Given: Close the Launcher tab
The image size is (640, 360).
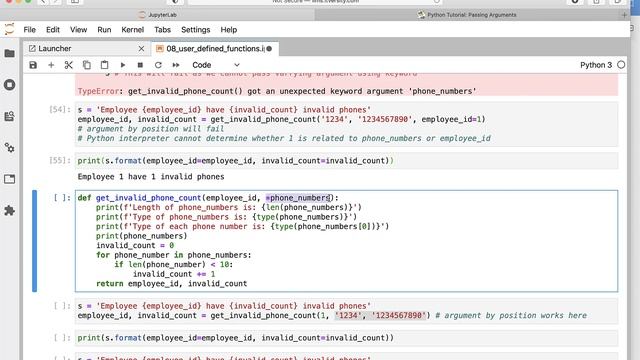Looking at the screenshot, I should pyautogui.click(x=141, y=49).
